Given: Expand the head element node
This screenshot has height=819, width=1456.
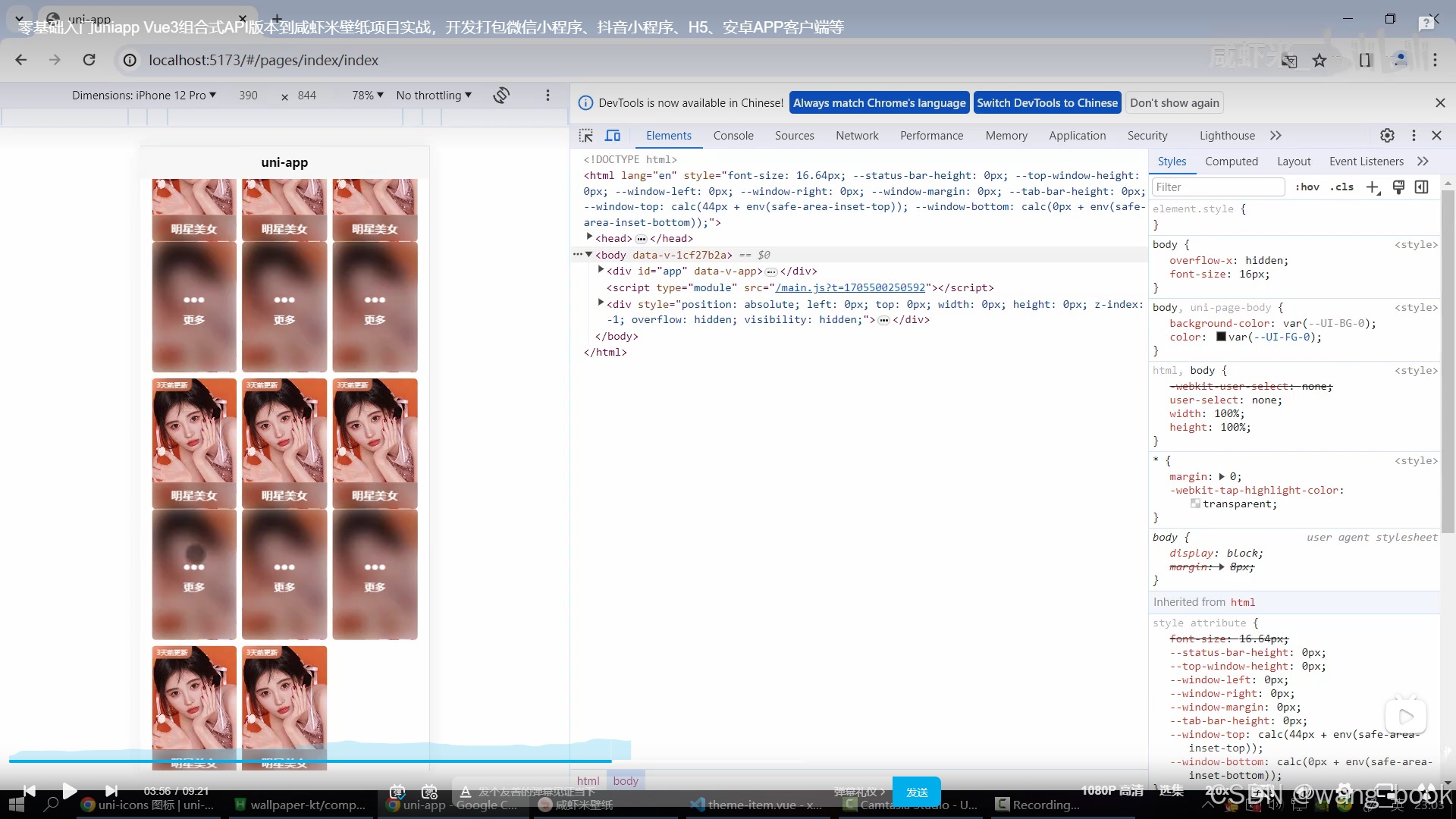Looking at the screenshot, I should (589, 237).
